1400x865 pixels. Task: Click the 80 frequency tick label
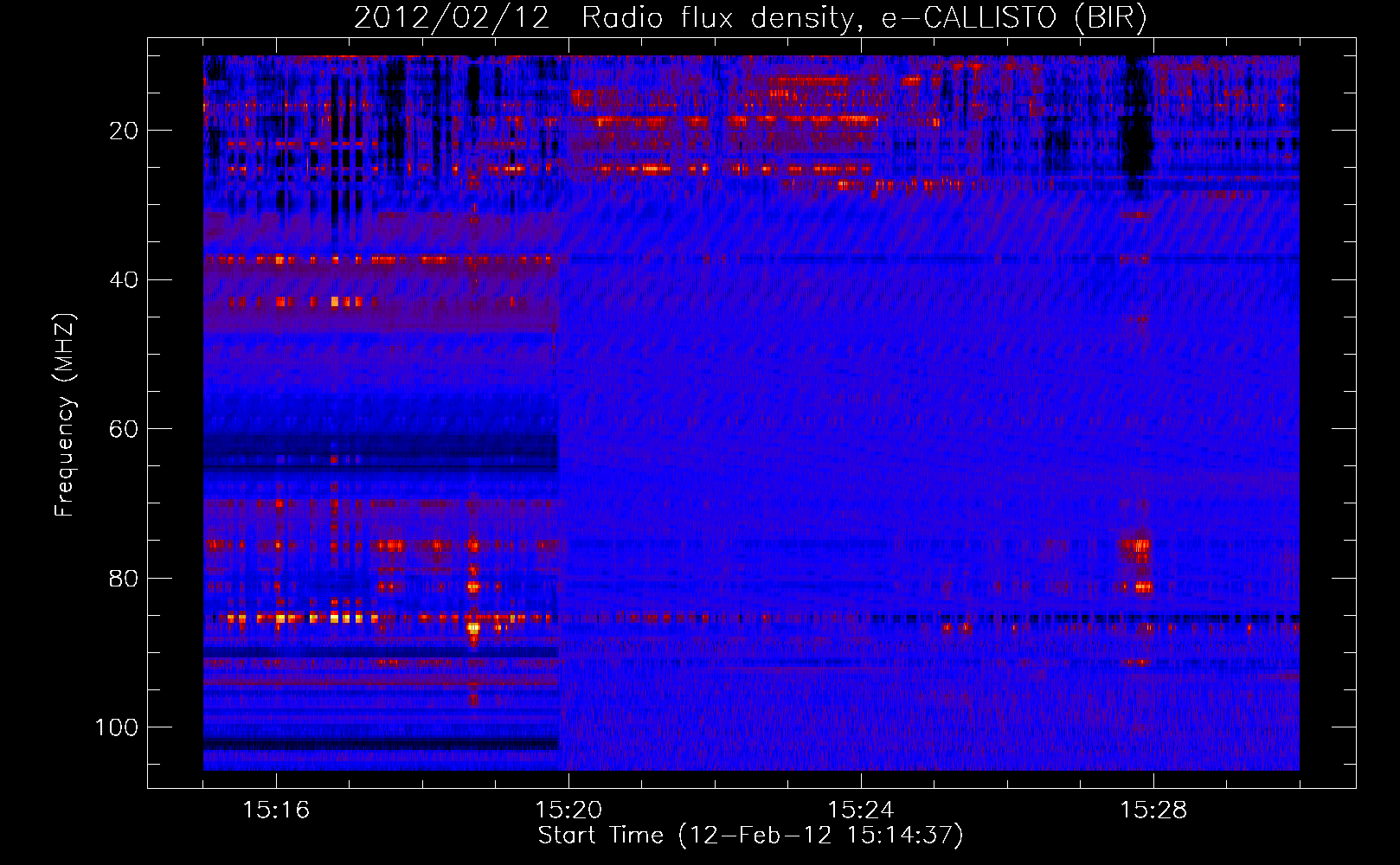click(124, 579)
